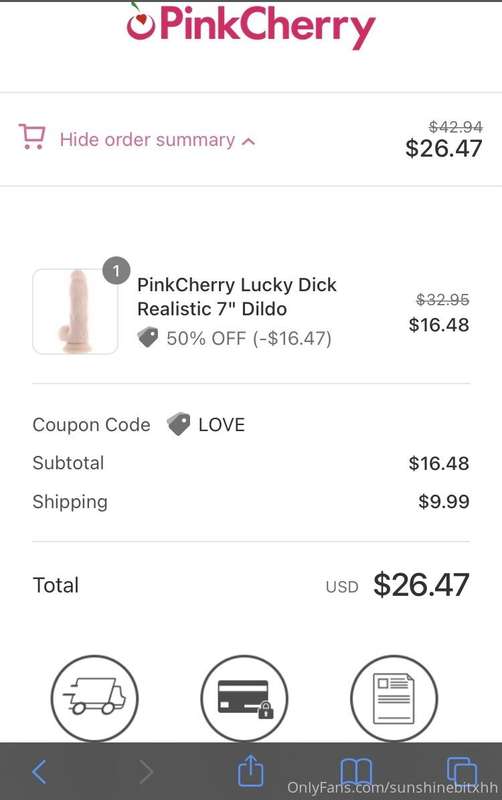Image resolution: width=502 pixels, height=800 pixels.
Task: Click the delivery truck shipping icon
Action: click(94, 697)
